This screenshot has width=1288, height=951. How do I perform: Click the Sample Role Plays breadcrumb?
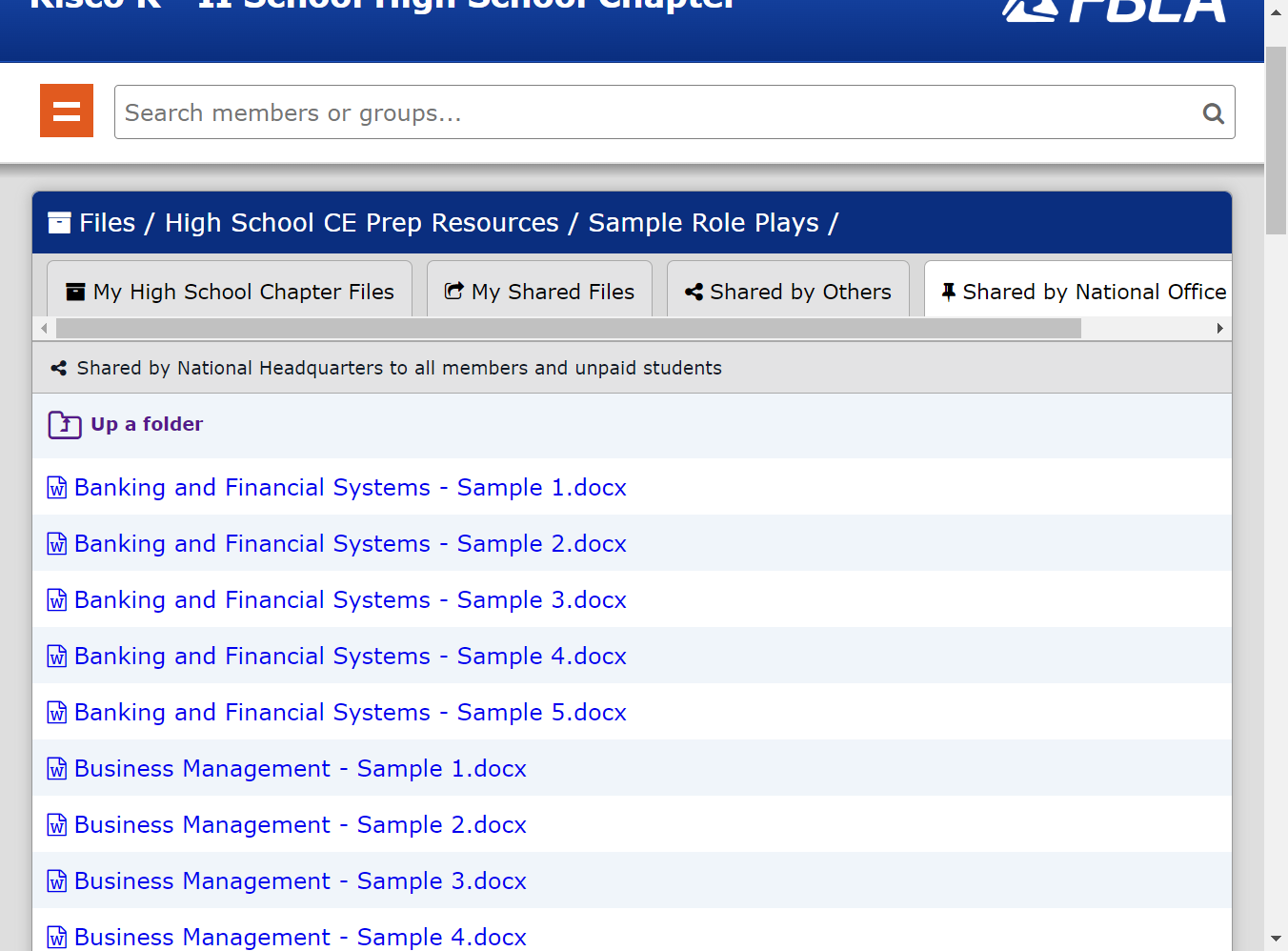coord(703,223)
